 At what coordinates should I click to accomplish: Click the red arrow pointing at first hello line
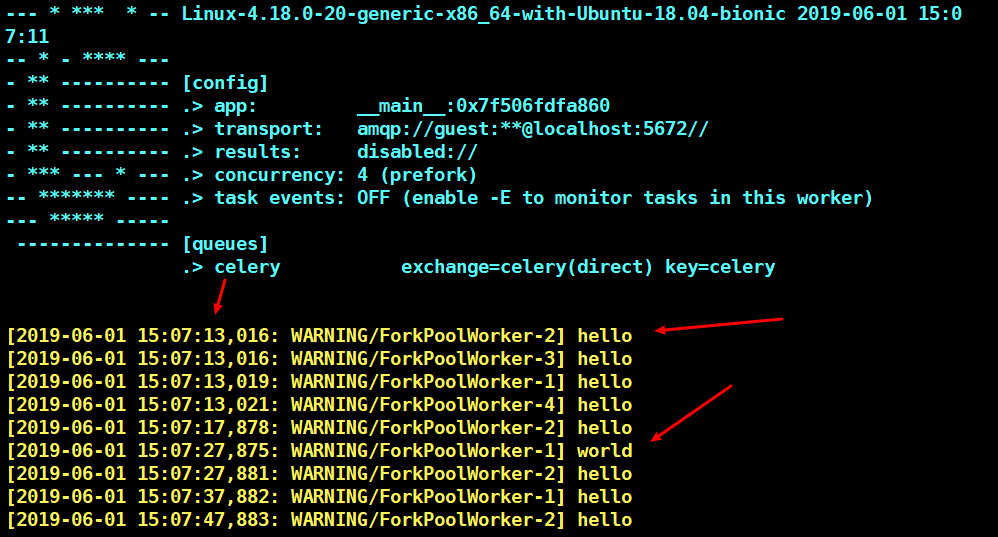click(718, 325)
